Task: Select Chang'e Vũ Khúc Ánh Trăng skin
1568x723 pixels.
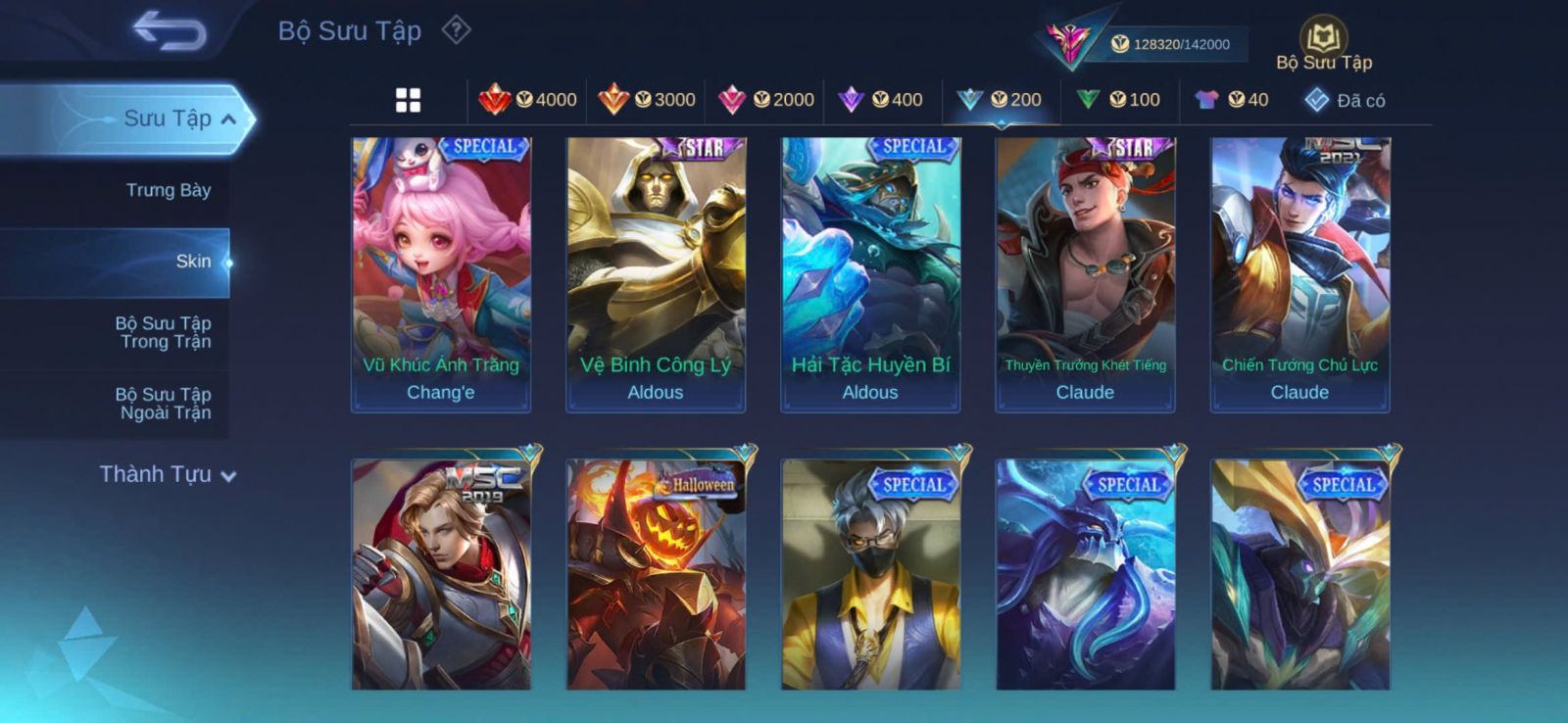Action: pos(441,274)
